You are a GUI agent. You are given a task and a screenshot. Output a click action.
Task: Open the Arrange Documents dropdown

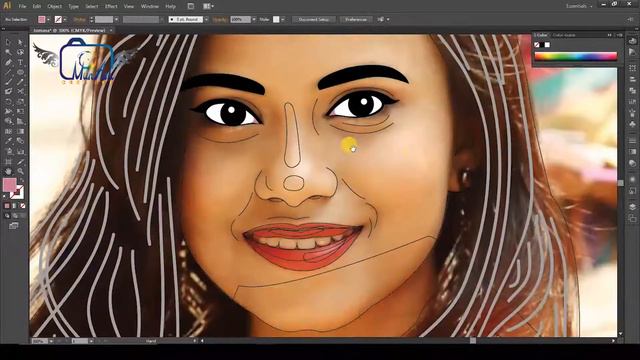pyautogui.click(x=209, y=6)
